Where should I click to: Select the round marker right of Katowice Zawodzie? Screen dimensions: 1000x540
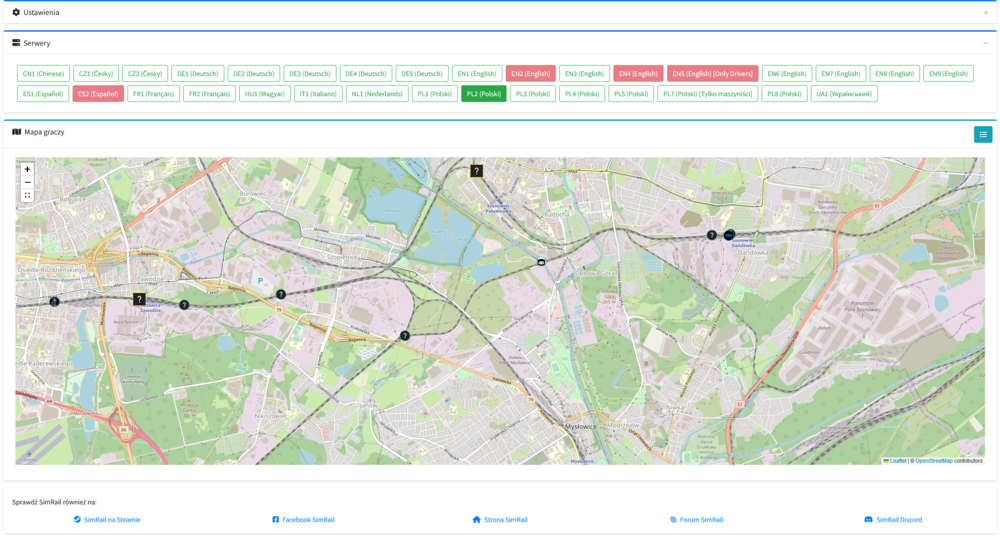pos(184,305)
